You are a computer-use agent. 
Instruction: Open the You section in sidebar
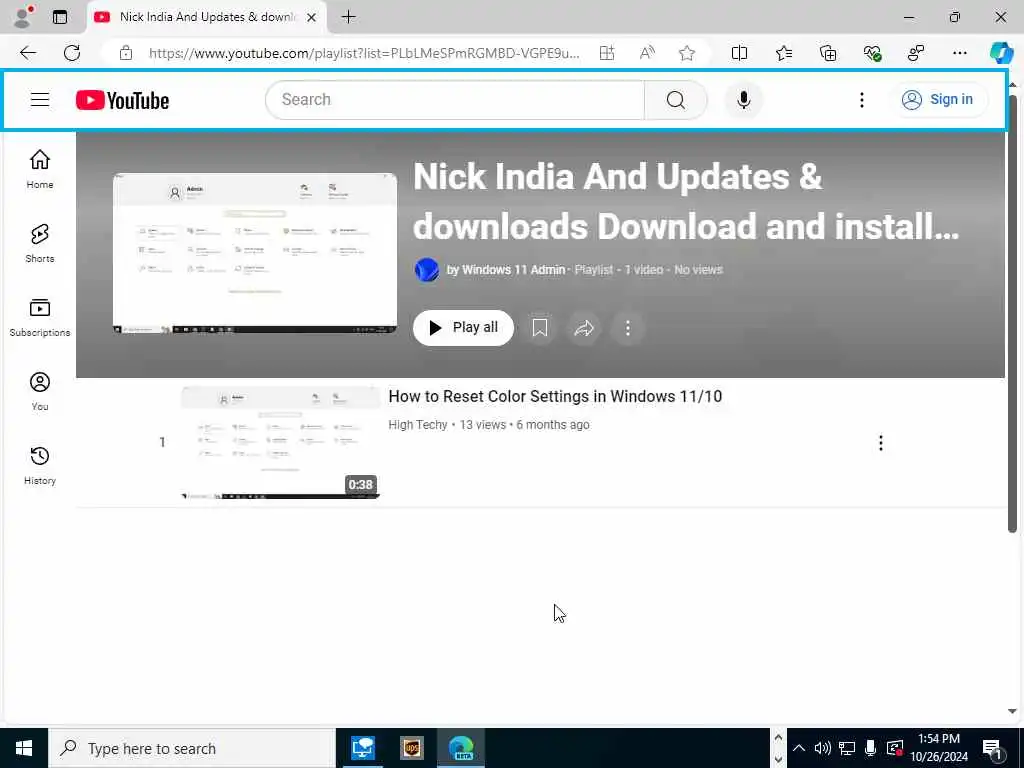tap(40, 391)
